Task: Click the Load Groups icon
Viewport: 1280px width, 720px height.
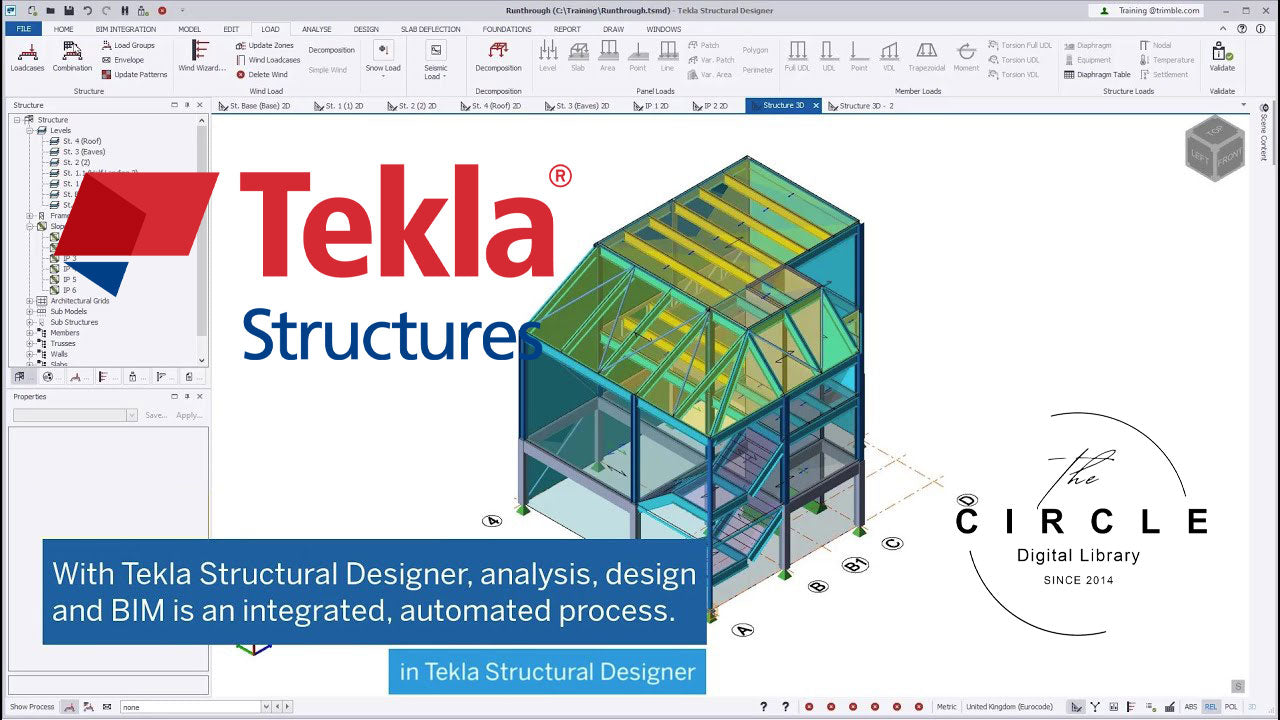Action: (105, 45)
